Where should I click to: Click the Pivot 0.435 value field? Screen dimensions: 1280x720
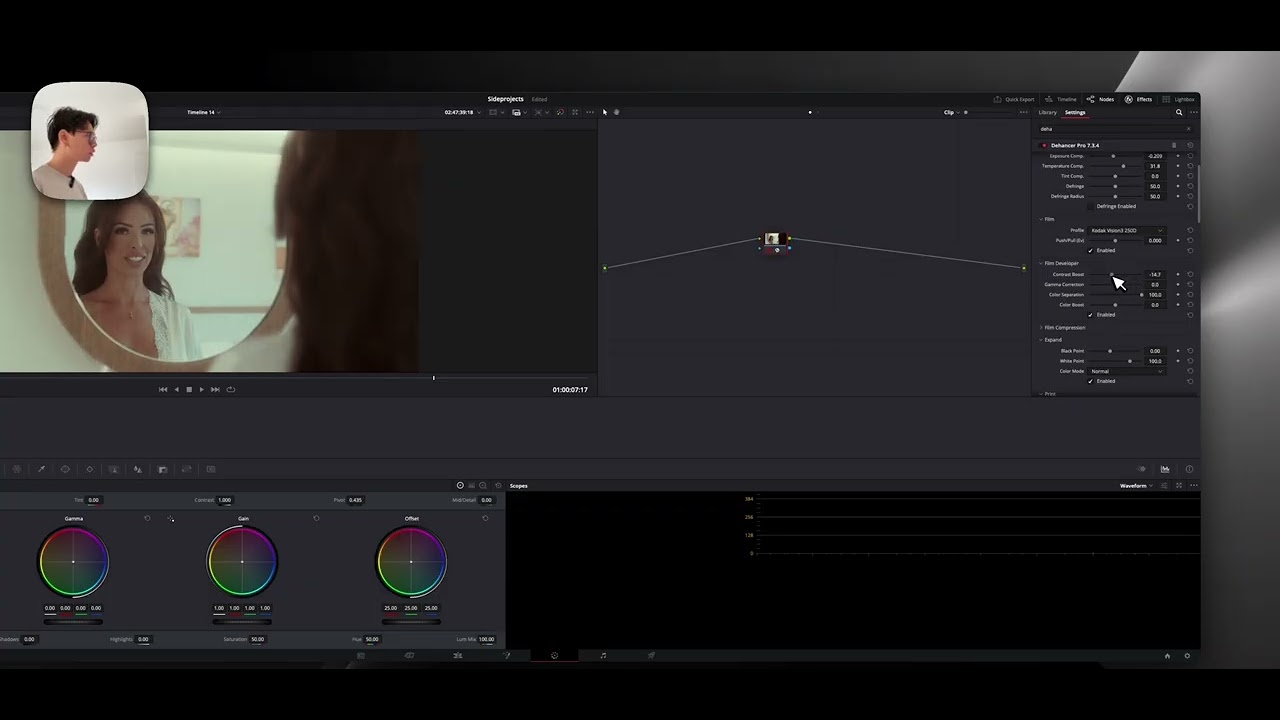355,500
